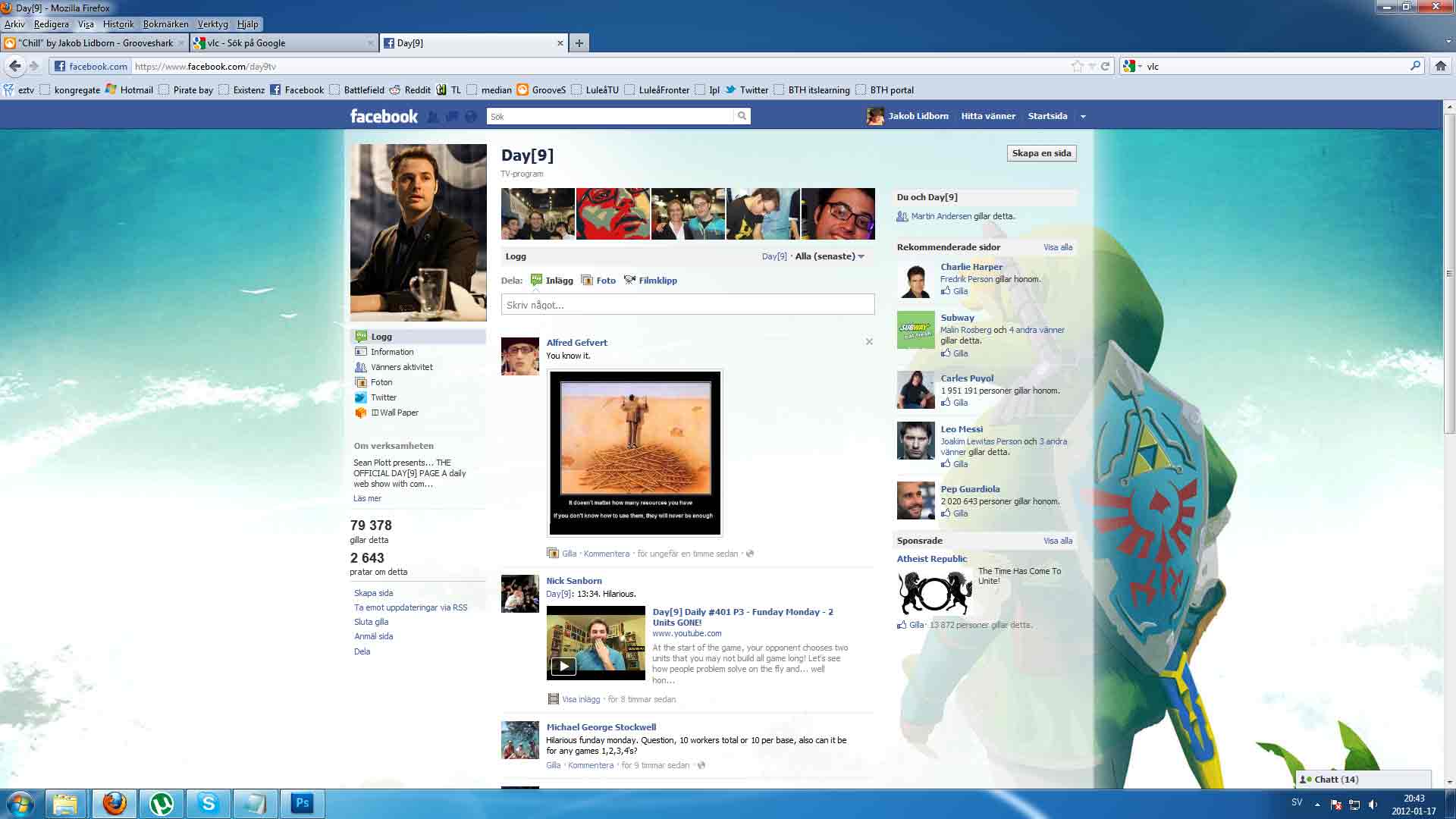Open the Atheist Republic sponsored link
The width and height of the screenshot is (1456, 819).
pos(931,559)
